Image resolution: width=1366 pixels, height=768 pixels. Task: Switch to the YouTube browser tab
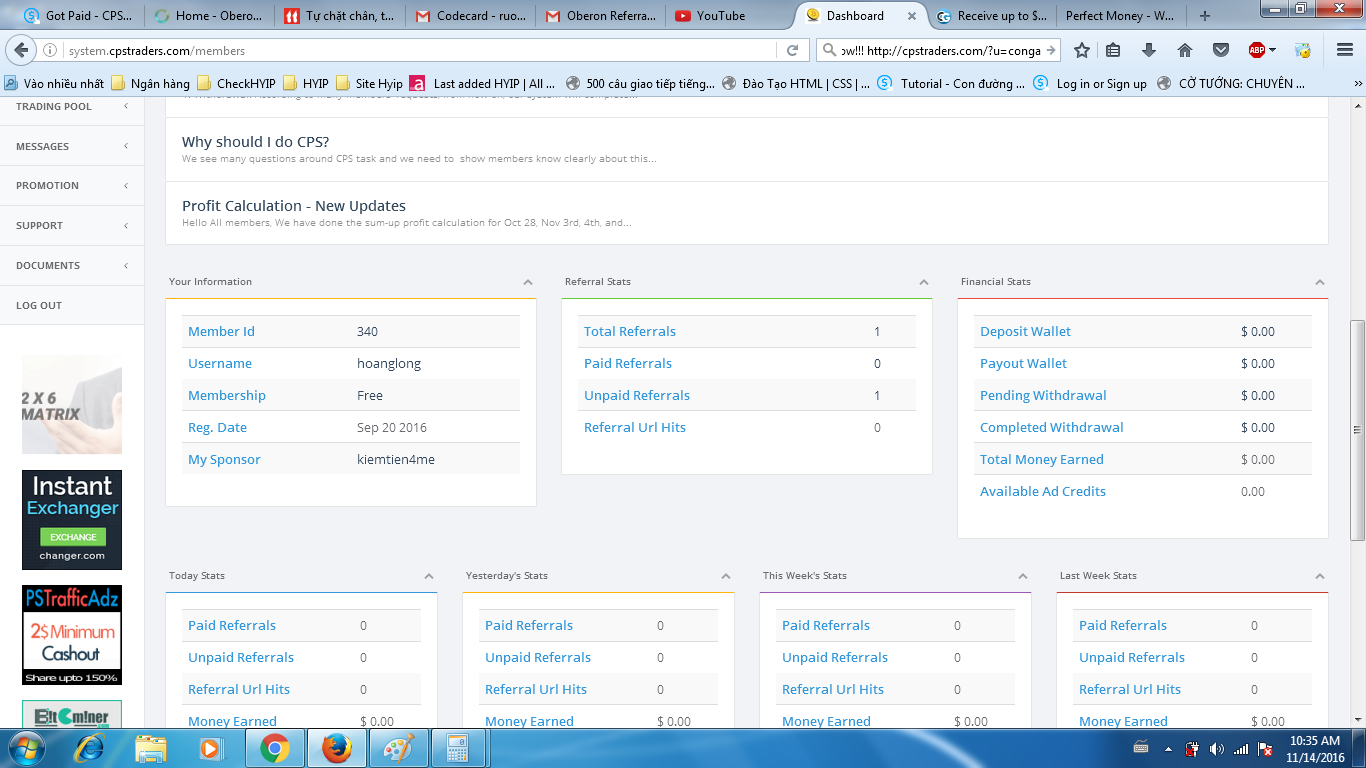tap(720, 16)
